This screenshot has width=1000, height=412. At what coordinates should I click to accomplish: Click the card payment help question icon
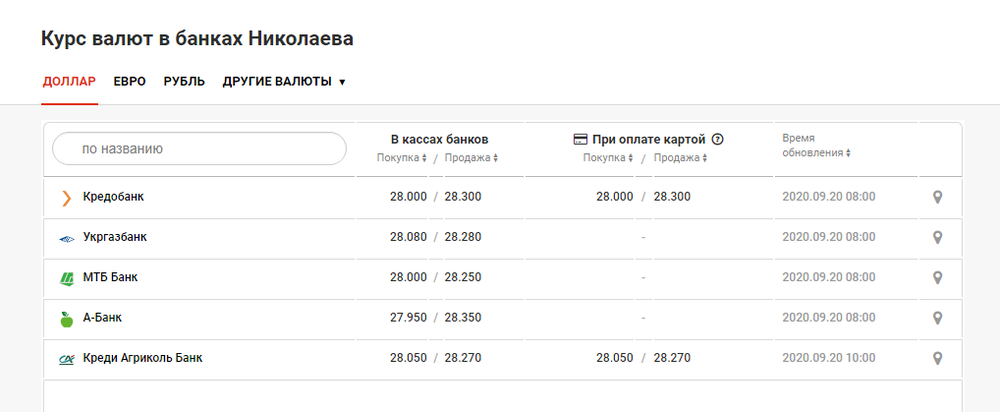[x=718, y=140]
